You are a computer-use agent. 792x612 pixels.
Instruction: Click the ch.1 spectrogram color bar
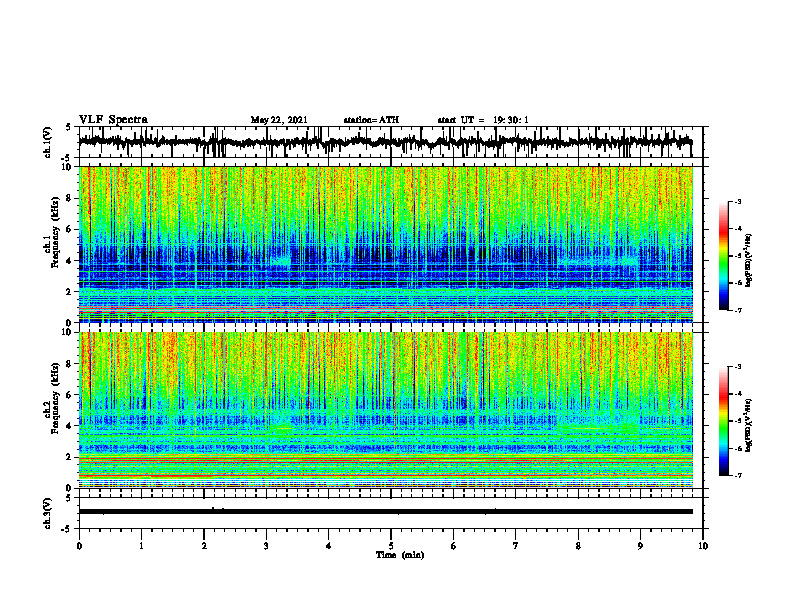tap(723, 256)
